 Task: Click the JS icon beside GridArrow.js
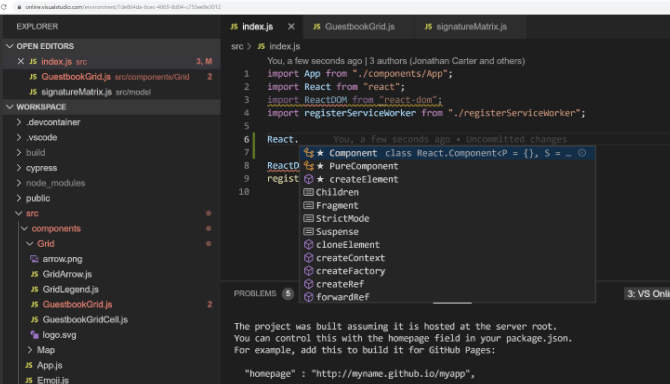(35, 274)
